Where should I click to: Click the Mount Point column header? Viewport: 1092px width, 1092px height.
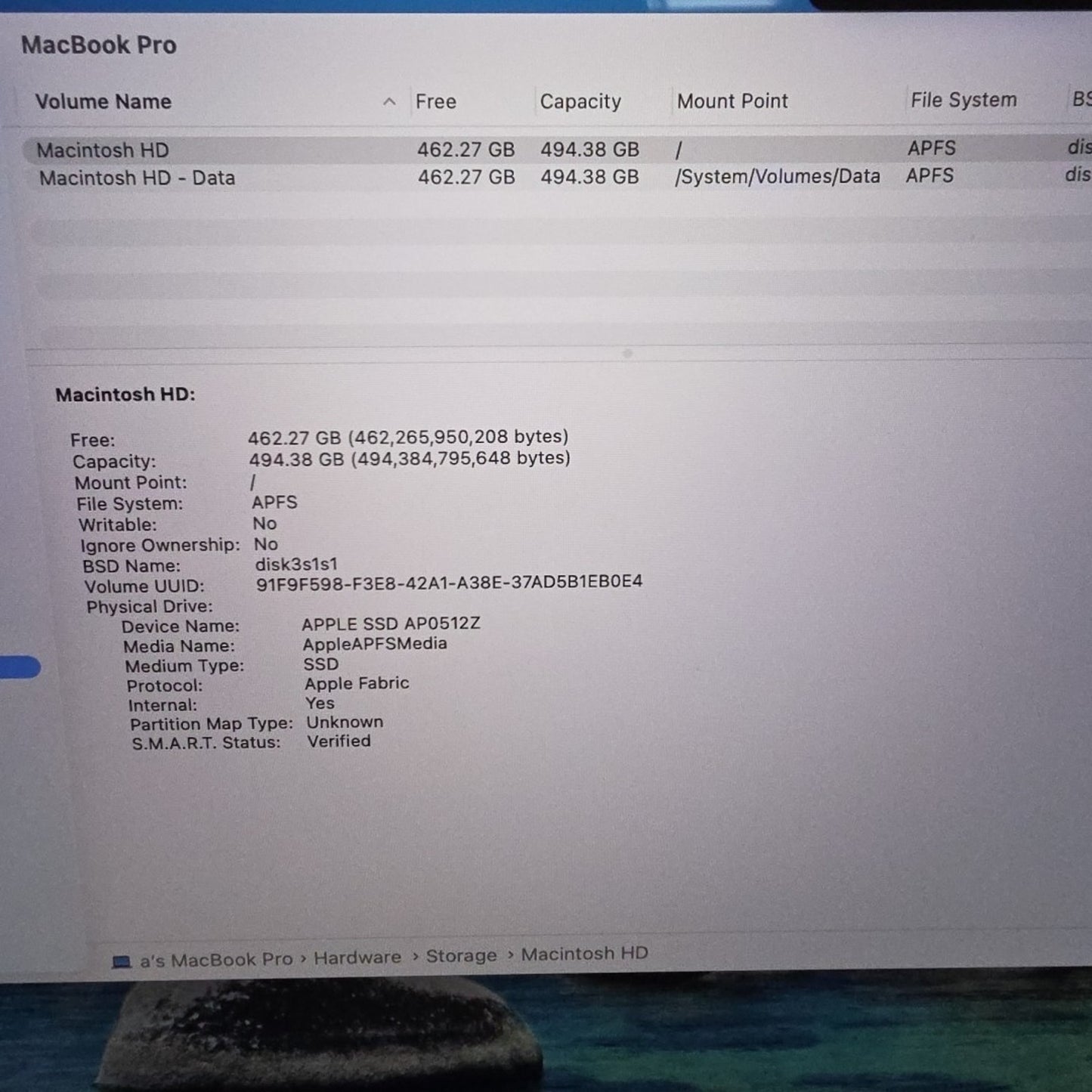pyautogui.click(x=732, y=101)
